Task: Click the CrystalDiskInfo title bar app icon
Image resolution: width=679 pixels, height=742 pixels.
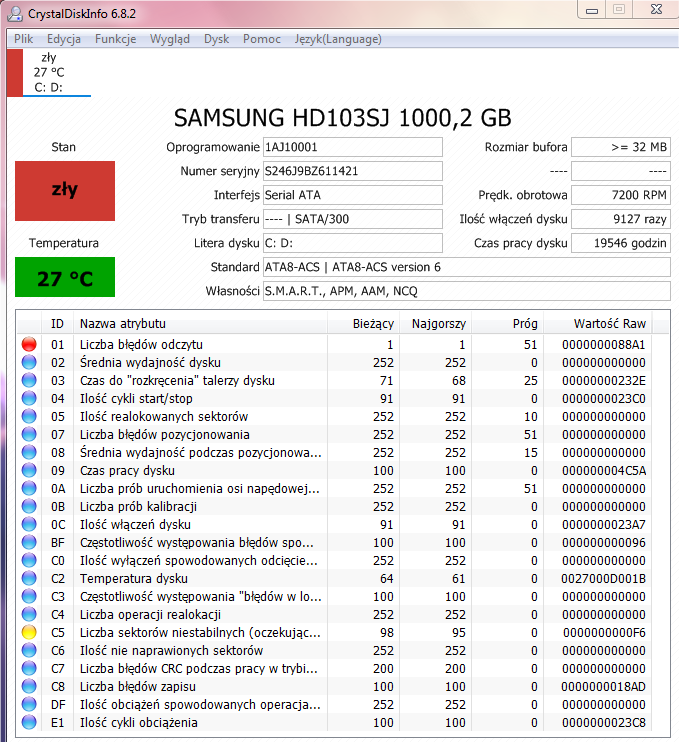Action: (x=15, y=13)
